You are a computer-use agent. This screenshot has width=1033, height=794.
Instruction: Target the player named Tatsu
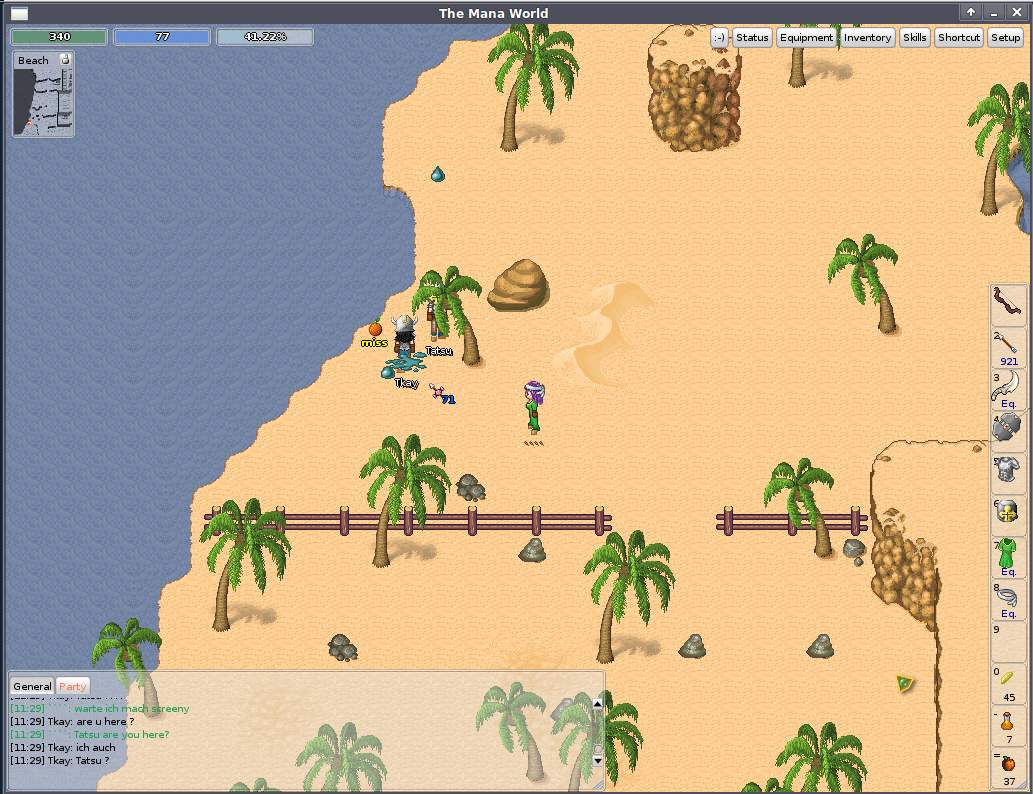[x=432, y=320]
